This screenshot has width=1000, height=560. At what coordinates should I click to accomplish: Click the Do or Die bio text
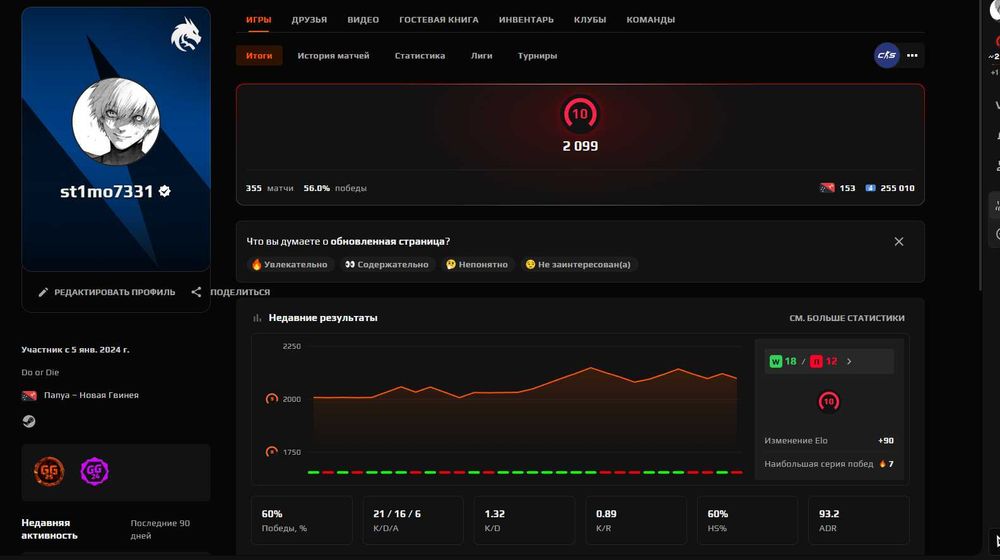point(40,372)
